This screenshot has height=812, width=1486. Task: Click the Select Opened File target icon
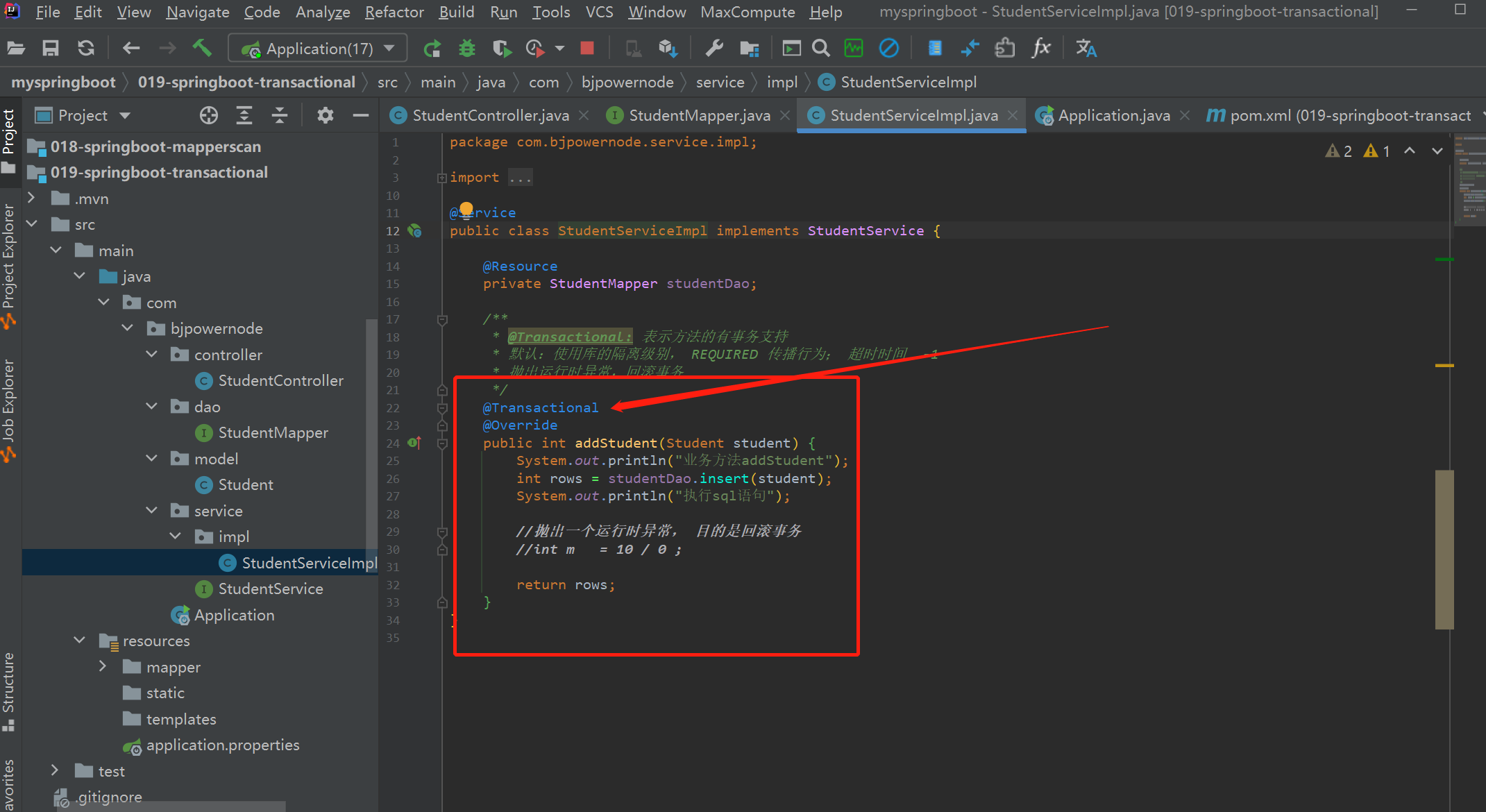[x=208, y=115]
